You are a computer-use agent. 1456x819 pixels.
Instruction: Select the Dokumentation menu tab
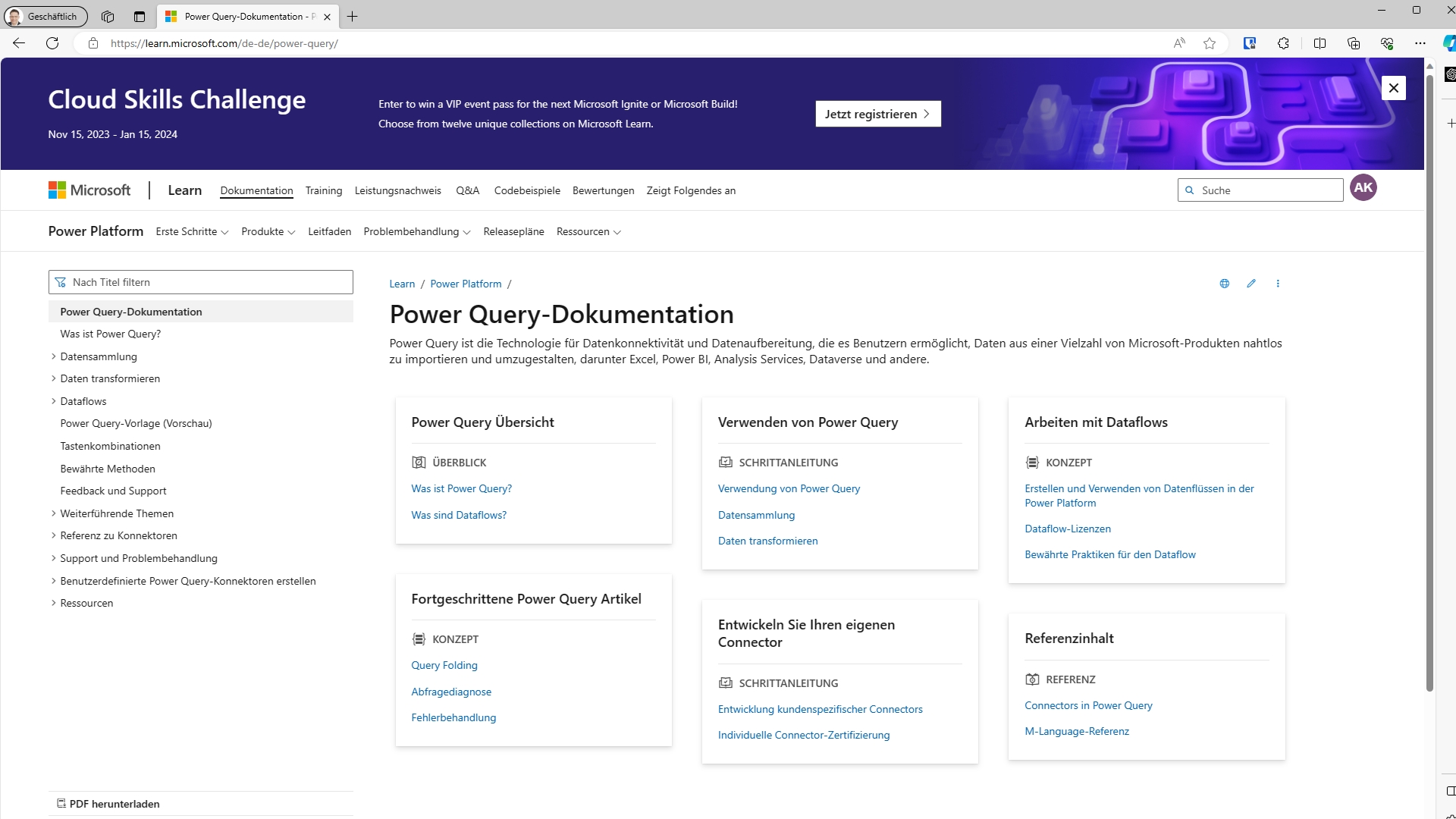coord(256,190)
